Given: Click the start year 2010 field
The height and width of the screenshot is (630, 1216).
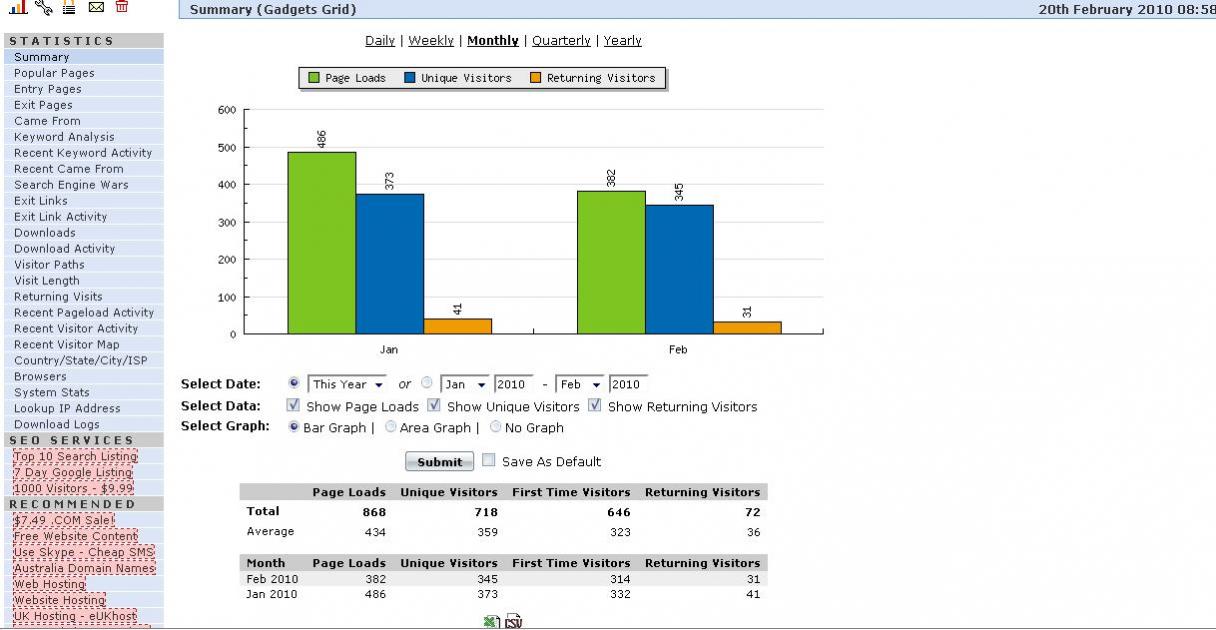Looking at the screenshot, I should [x=513, y=384].
